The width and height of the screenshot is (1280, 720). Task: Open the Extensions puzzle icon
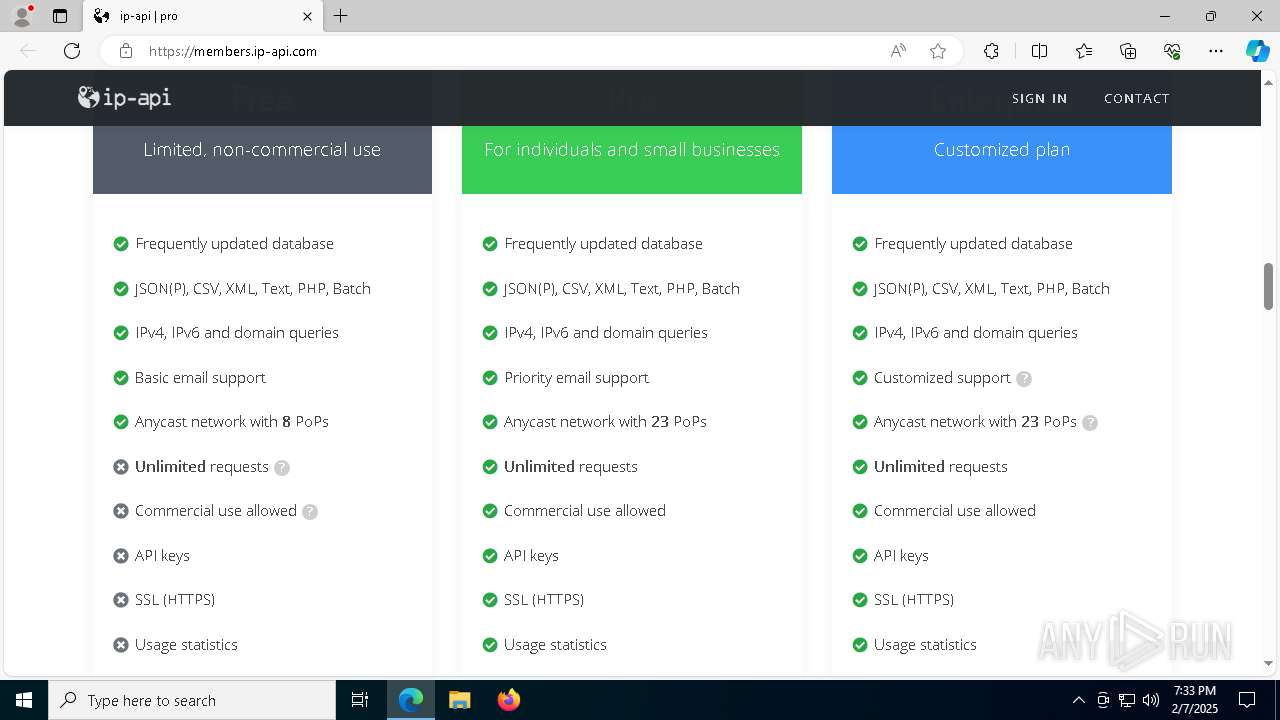tap(991, 51)
